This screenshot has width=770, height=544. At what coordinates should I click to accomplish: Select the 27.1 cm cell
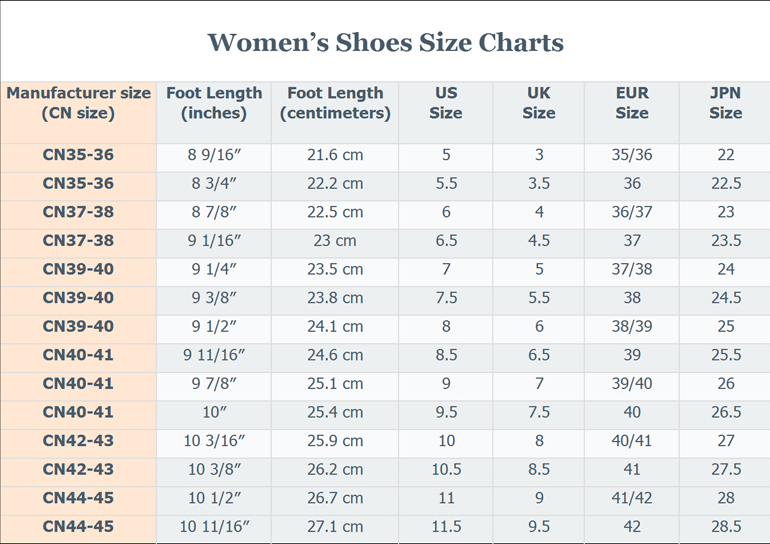(335, 526)
